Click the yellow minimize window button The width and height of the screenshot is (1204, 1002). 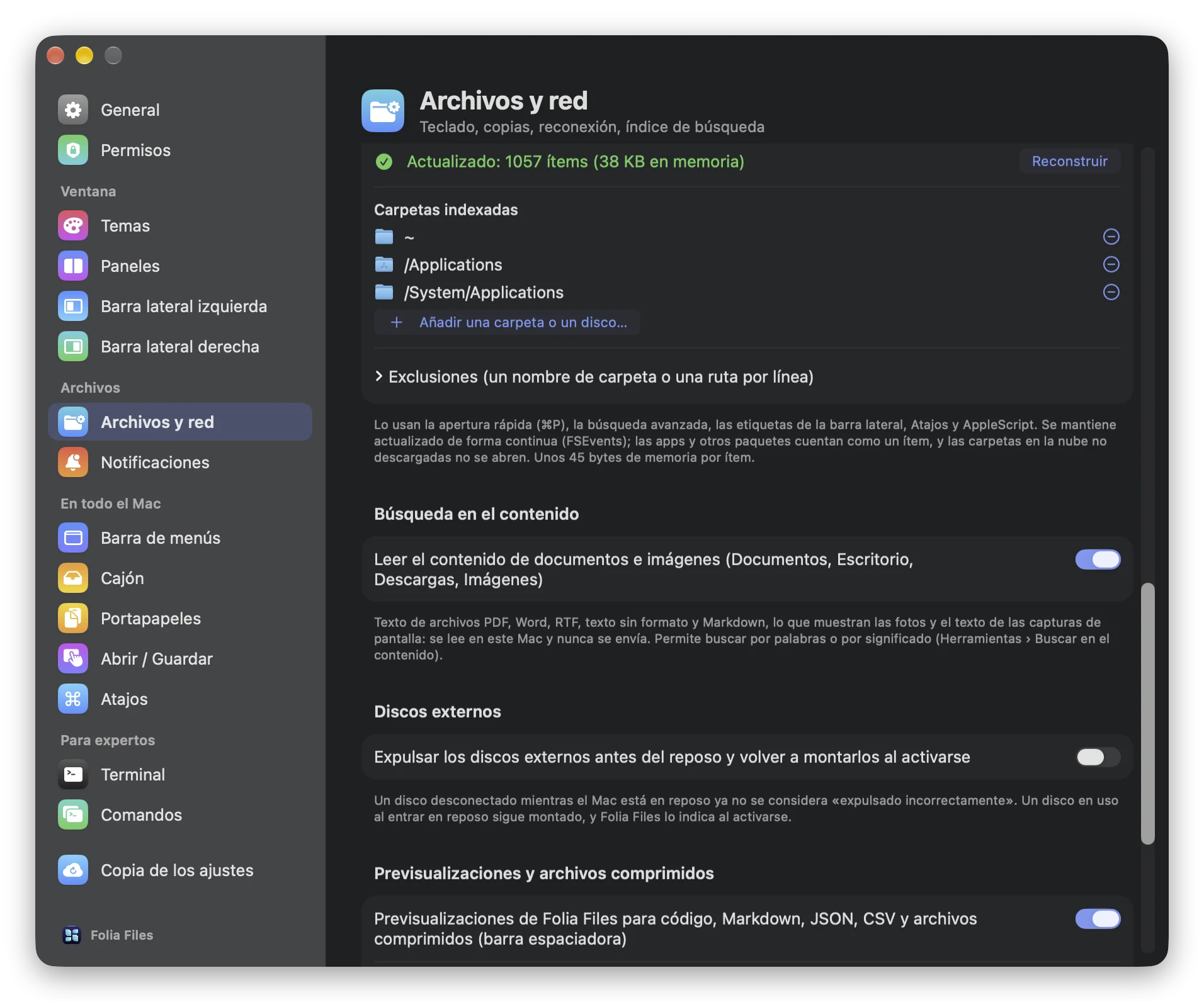tap(84, 56)
